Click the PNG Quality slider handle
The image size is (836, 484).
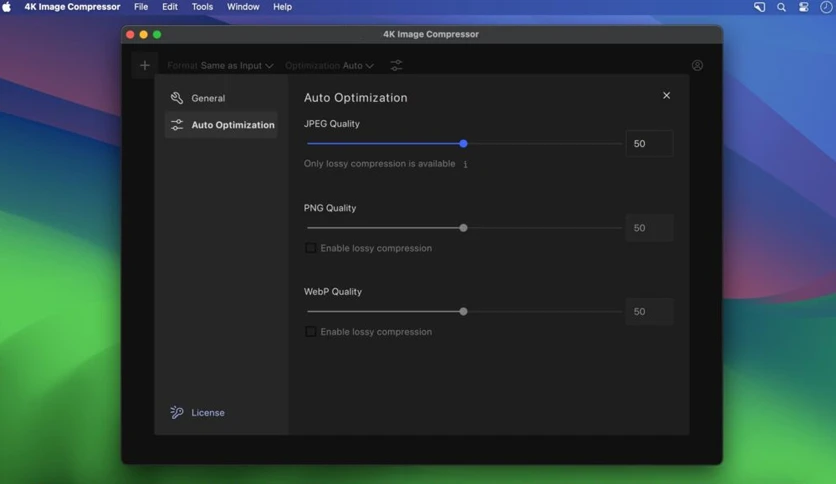click(463, 228)
